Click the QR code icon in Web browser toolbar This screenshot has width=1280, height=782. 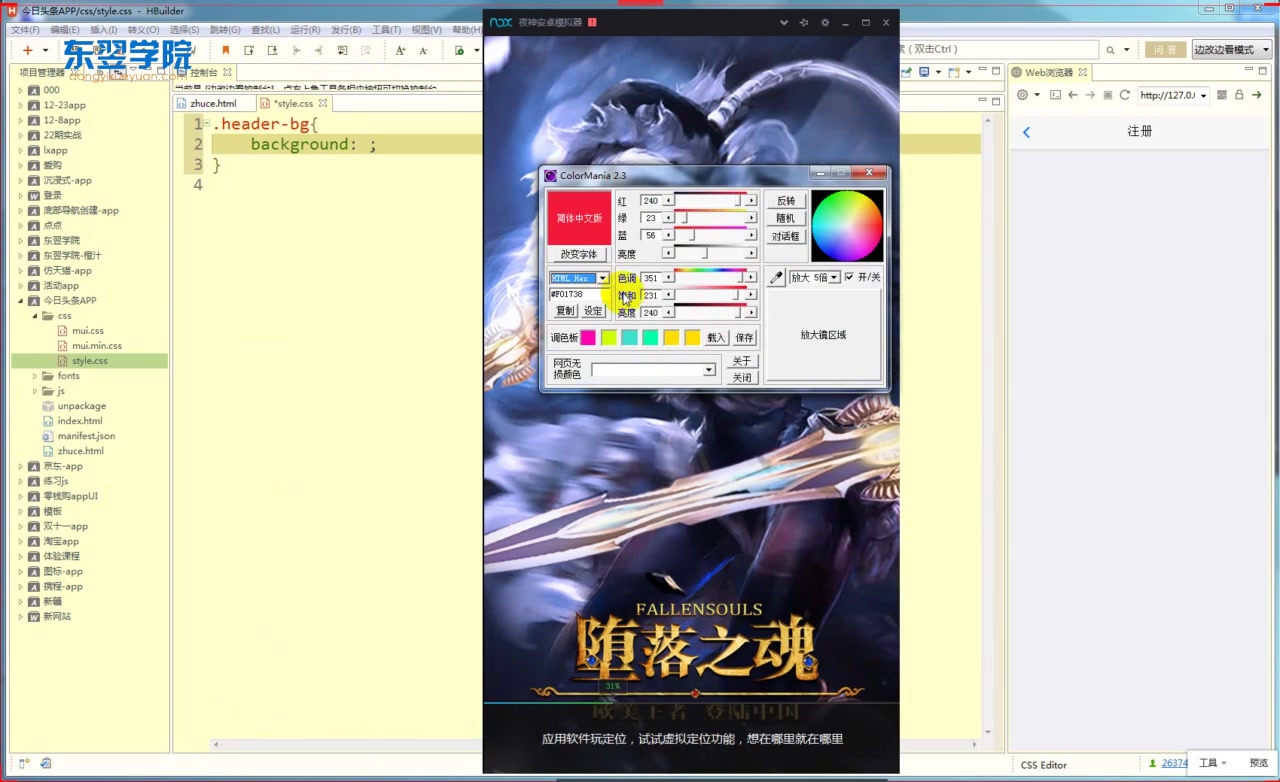click(x=1222, y=95)
